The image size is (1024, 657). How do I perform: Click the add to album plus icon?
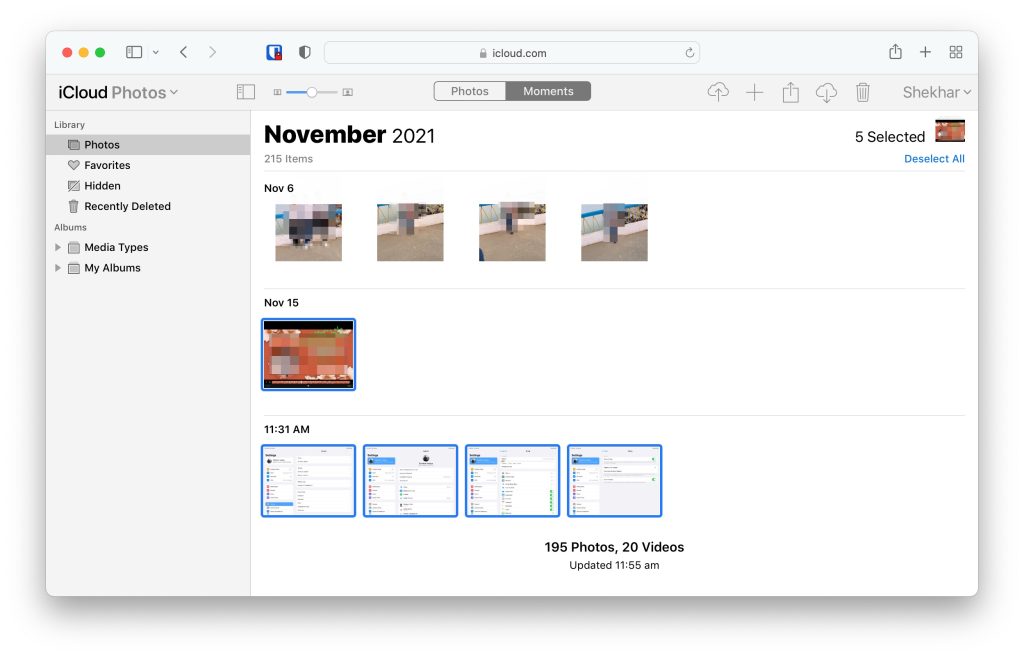[x=754, y=92]
